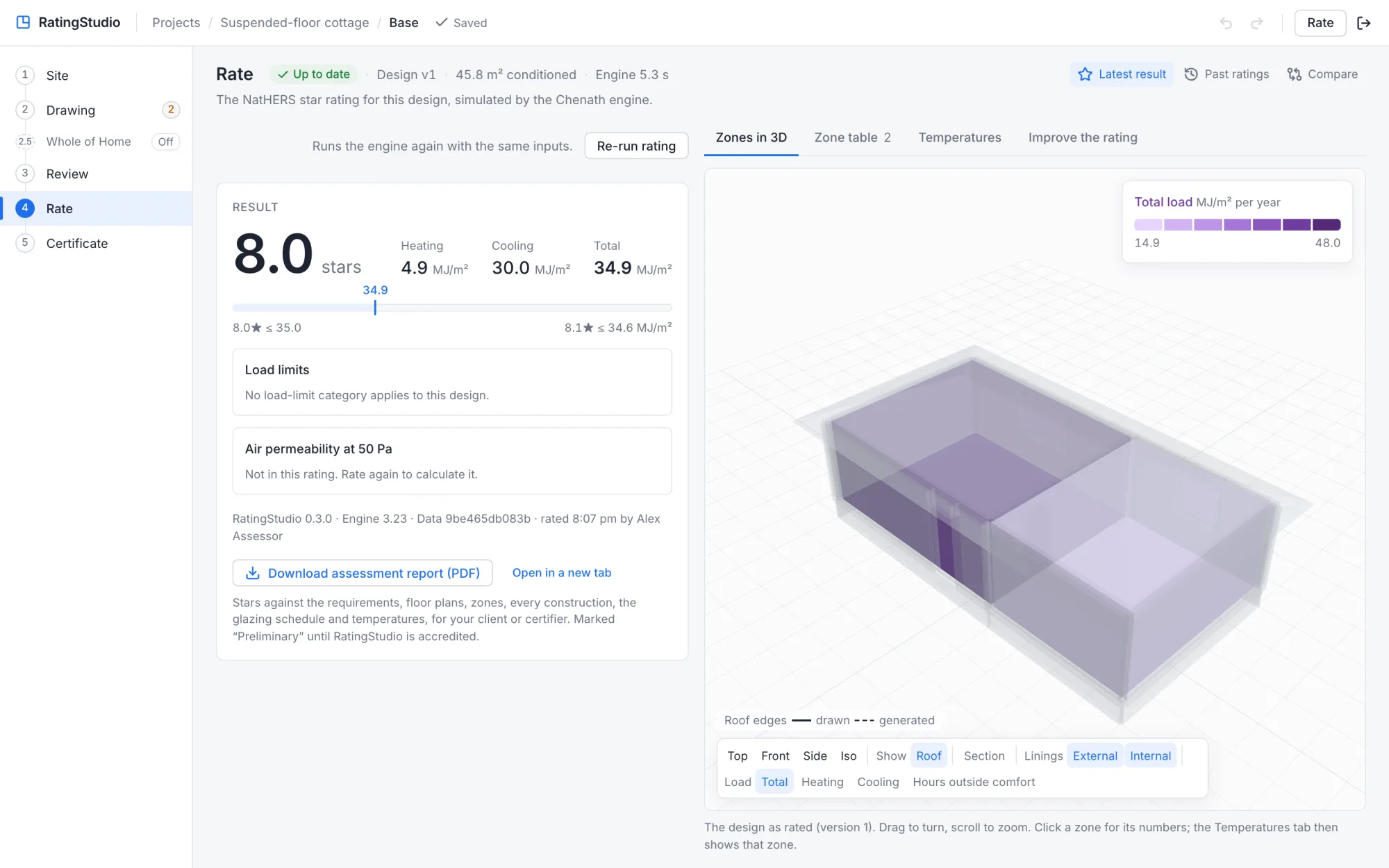Set view to Side
The height and width of the screenshot is (868, 1389).
[x=815, y=756]
